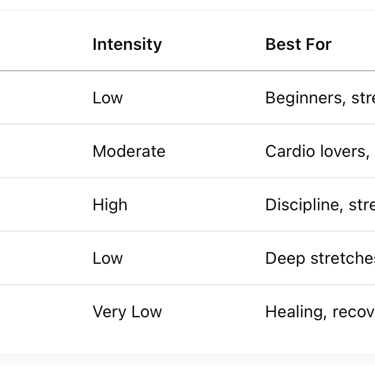Click the word Beginners in first row
The image size is (375, 366).
click(305, 98)
